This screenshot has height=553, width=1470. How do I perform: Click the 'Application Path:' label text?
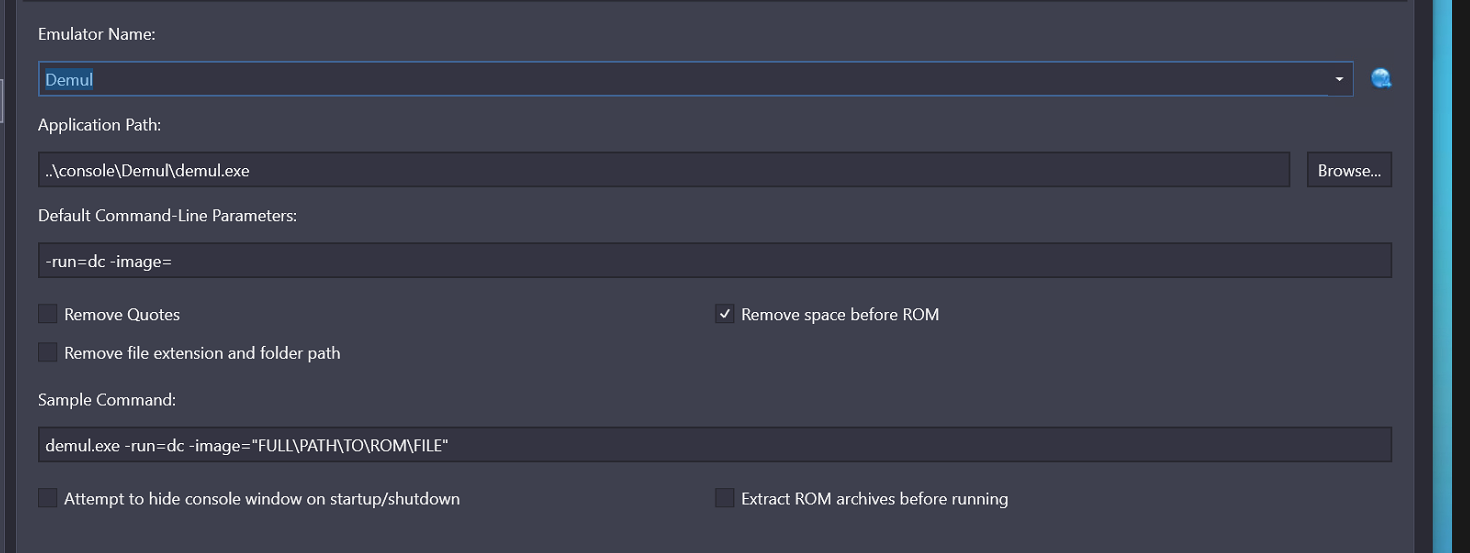coord(100,125)
